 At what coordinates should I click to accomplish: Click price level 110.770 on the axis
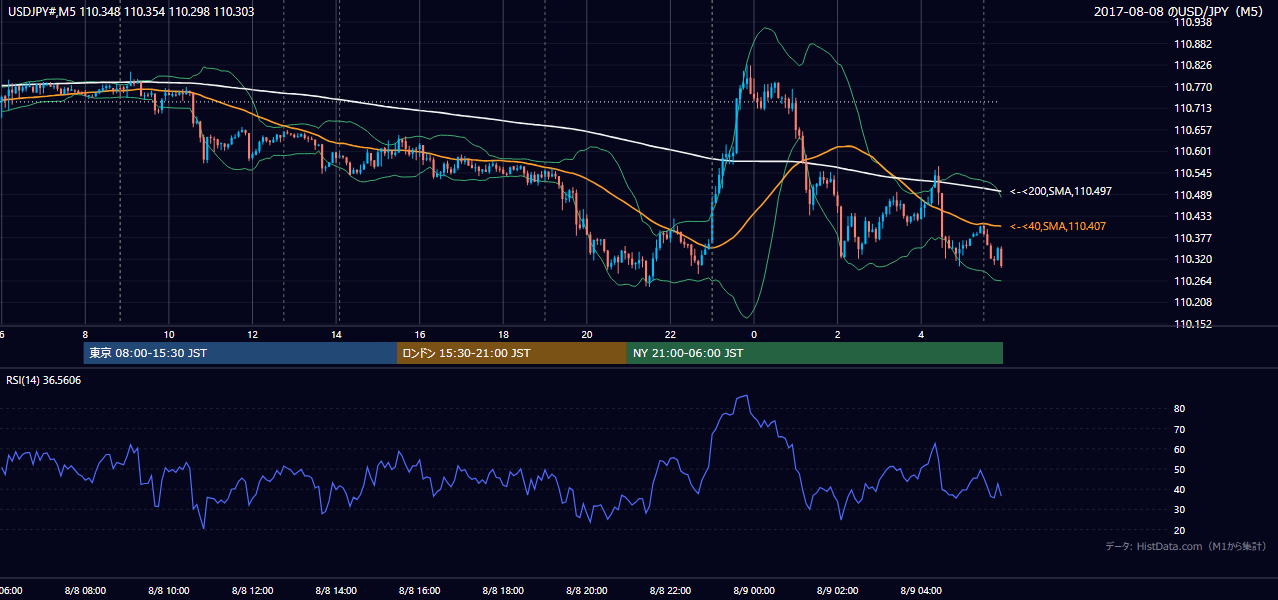[x=1192, y=87]
